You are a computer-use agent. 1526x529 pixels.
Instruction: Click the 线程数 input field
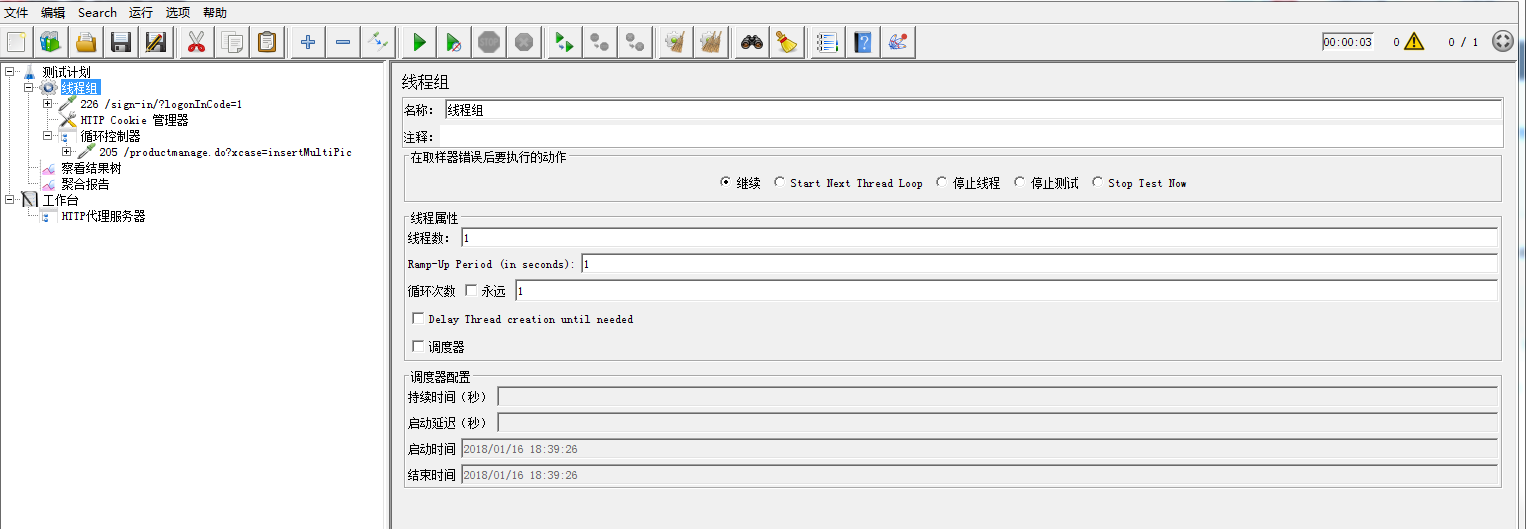[979, 238]
